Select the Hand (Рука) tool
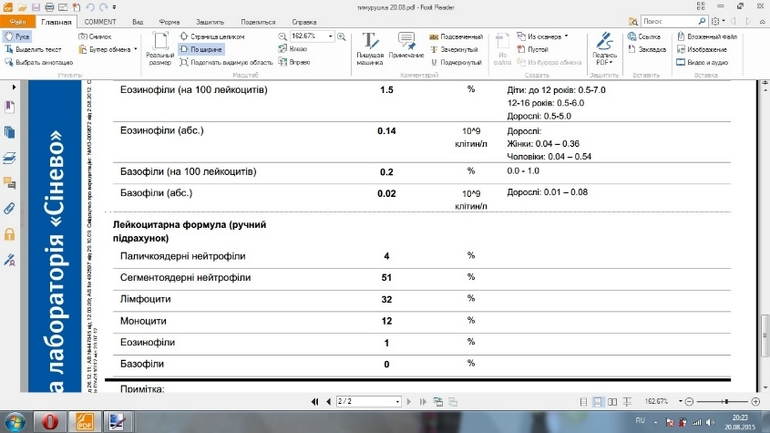The height and width of the screenshot is (433, 770). coord(17,36)
